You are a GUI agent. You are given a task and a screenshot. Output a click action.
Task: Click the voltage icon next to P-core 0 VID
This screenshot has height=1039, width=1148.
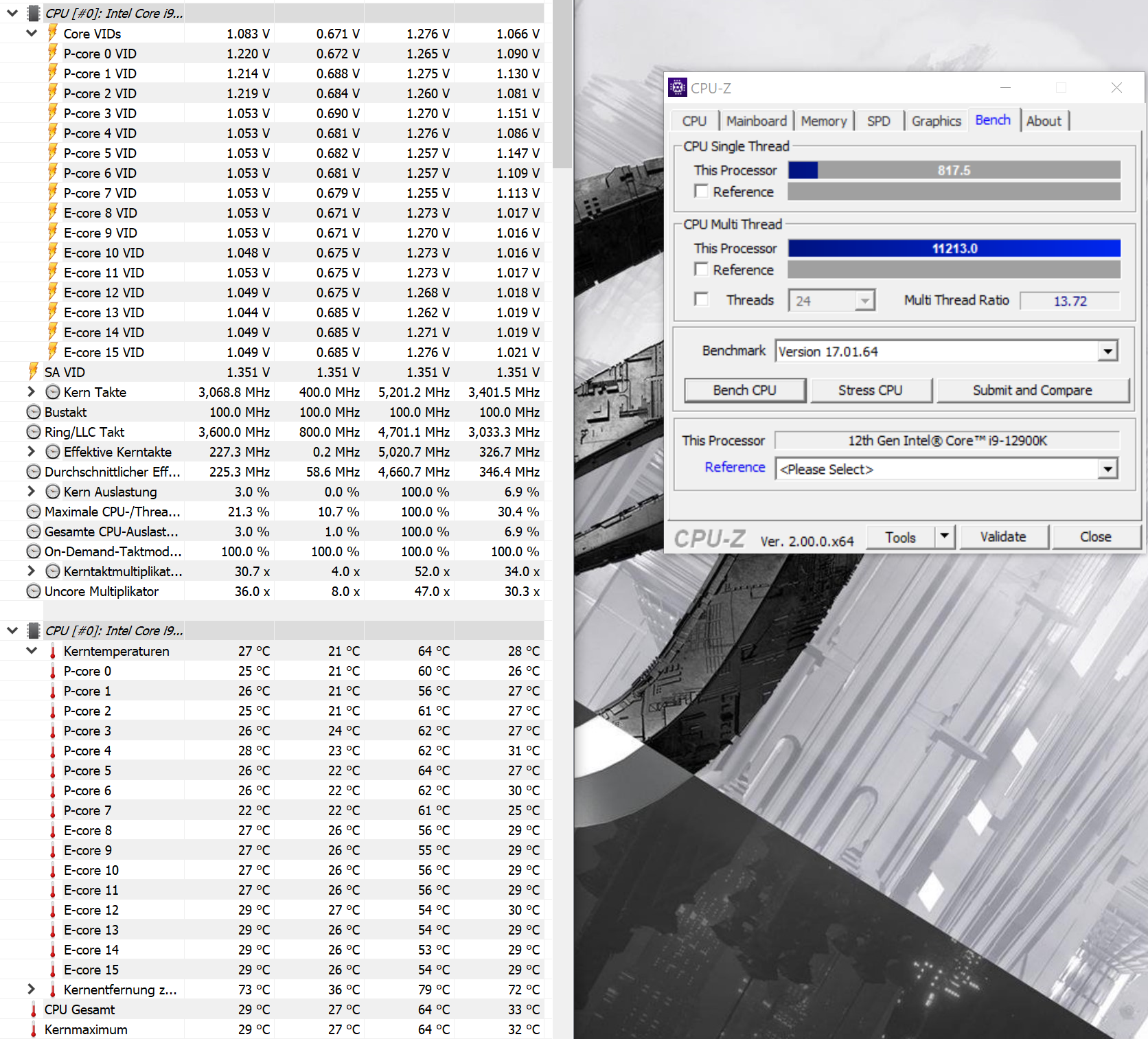tap(52, 53)
